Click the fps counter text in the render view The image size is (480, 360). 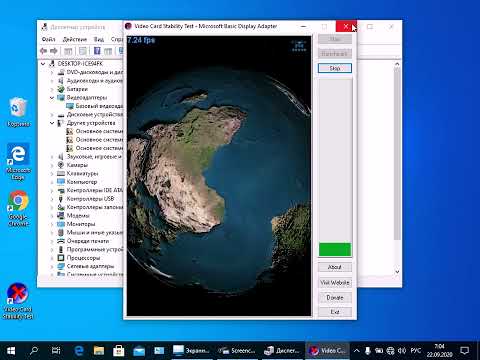click(x=141, y=40)
